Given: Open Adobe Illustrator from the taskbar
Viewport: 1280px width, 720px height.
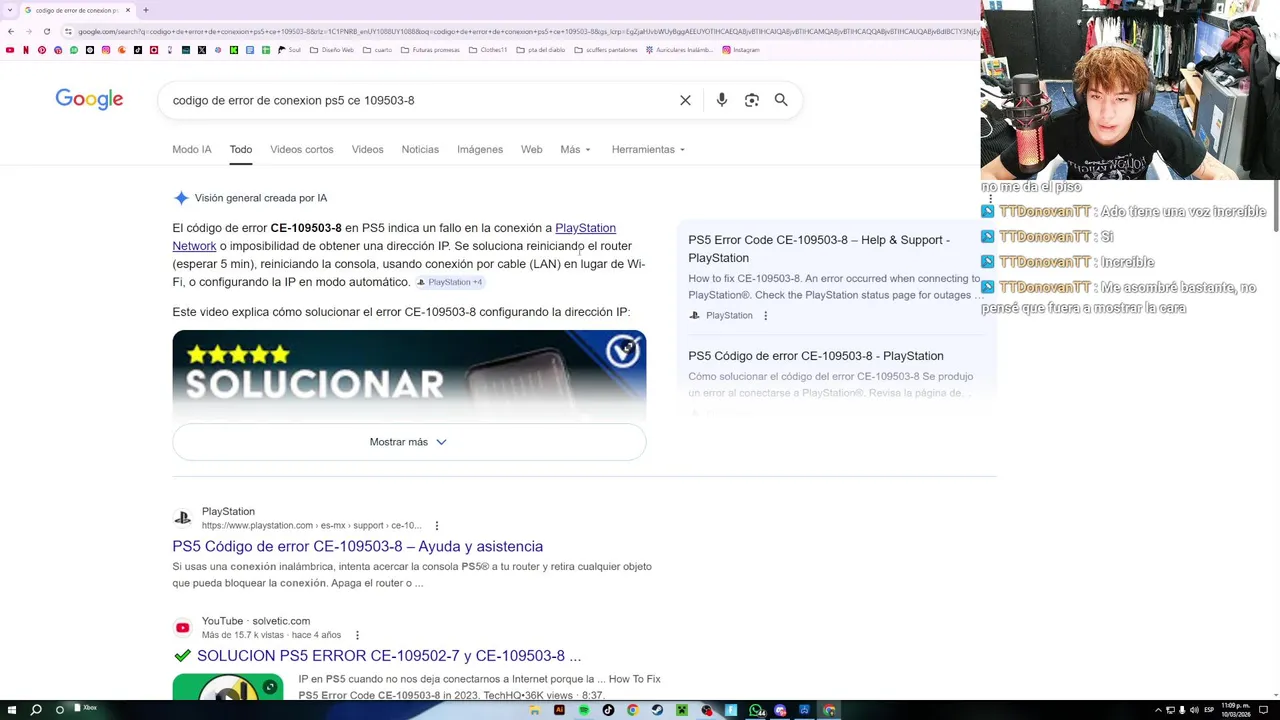Looking at the screenshot, I should click(559, 710).
